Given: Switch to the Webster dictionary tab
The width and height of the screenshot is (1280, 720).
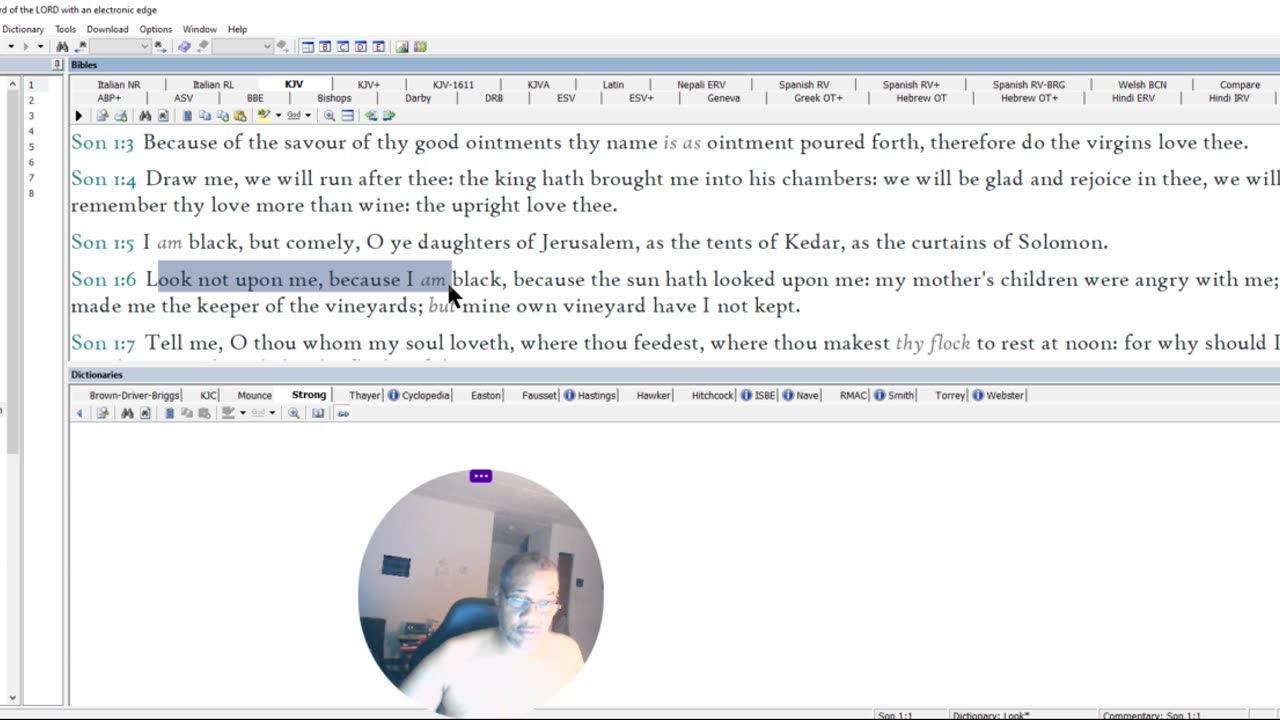Looking at the screenshot, I should 1005,395.
